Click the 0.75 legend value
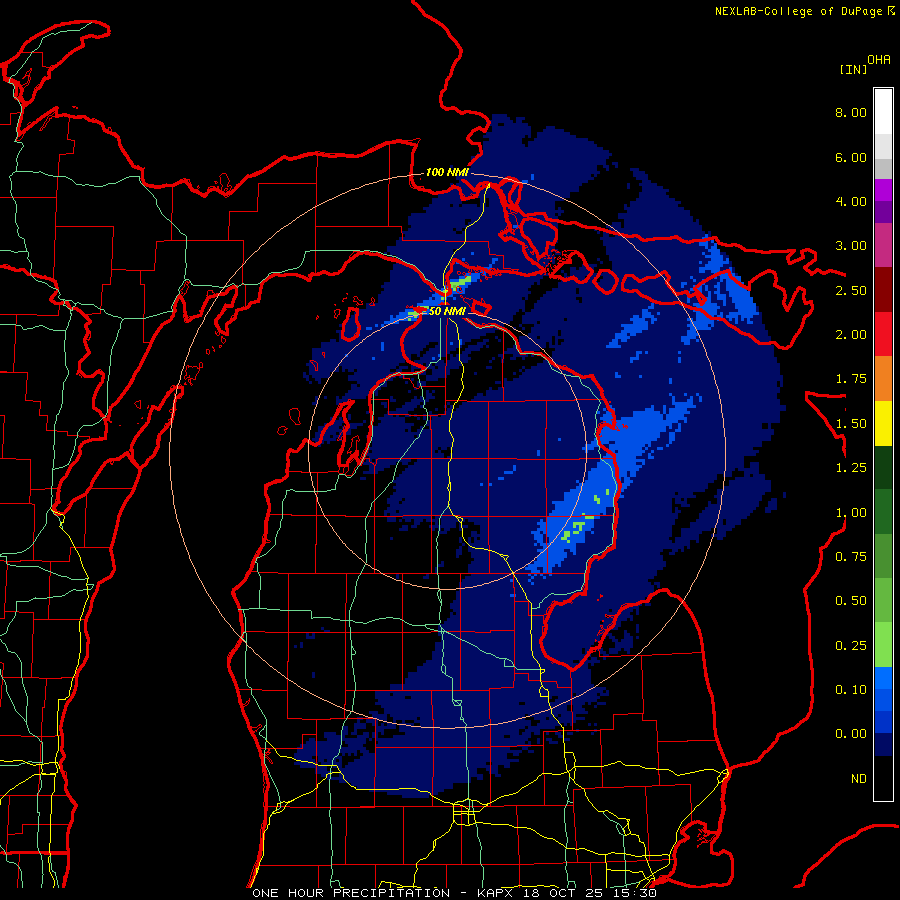 (x=851, y=557)
